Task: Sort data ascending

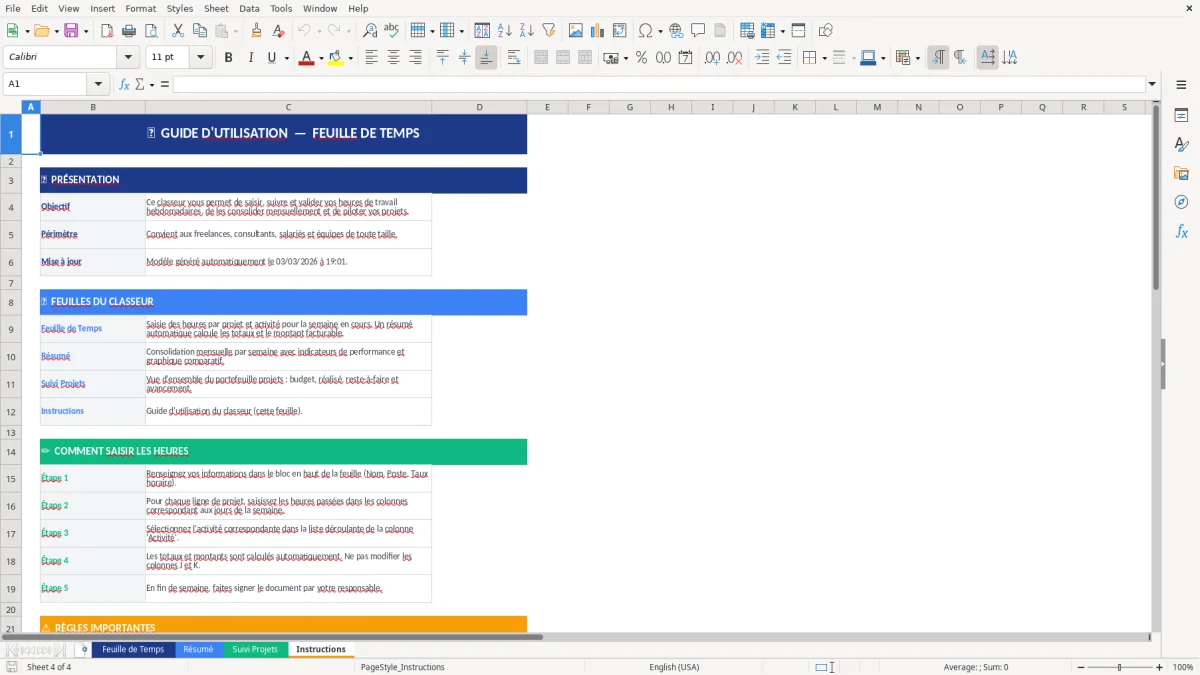Action: pos(506,30)
